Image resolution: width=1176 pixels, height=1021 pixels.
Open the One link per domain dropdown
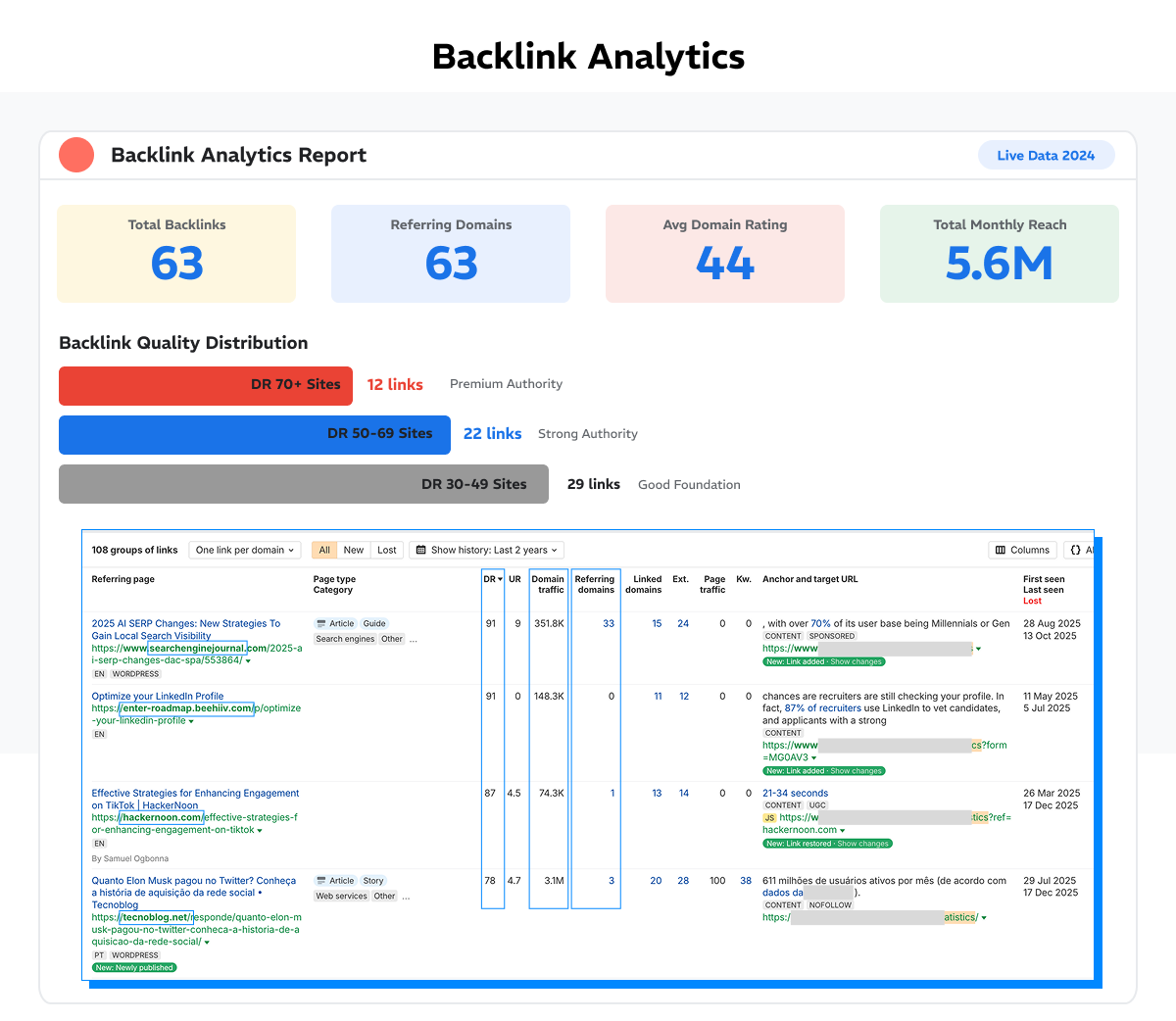pos(245,551)
